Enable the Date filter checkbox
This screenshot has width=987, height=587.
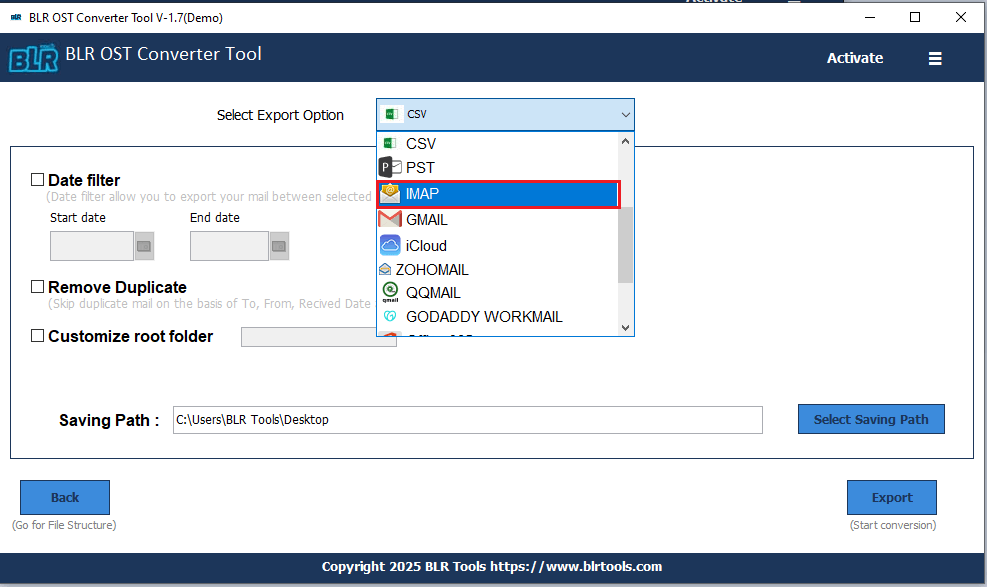[x=37, y=179]
